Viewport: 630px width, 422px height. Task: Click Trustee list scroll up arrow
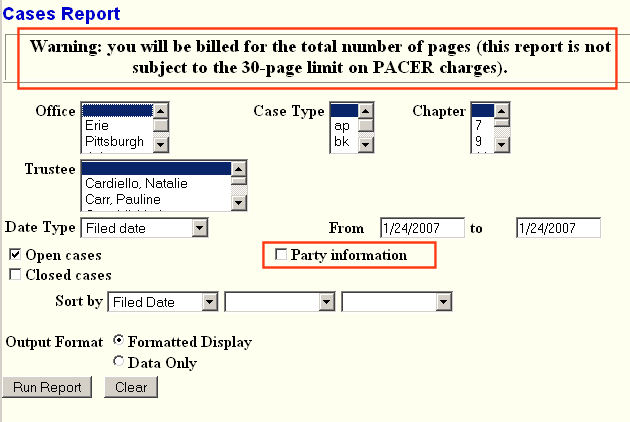click(239, 169)
